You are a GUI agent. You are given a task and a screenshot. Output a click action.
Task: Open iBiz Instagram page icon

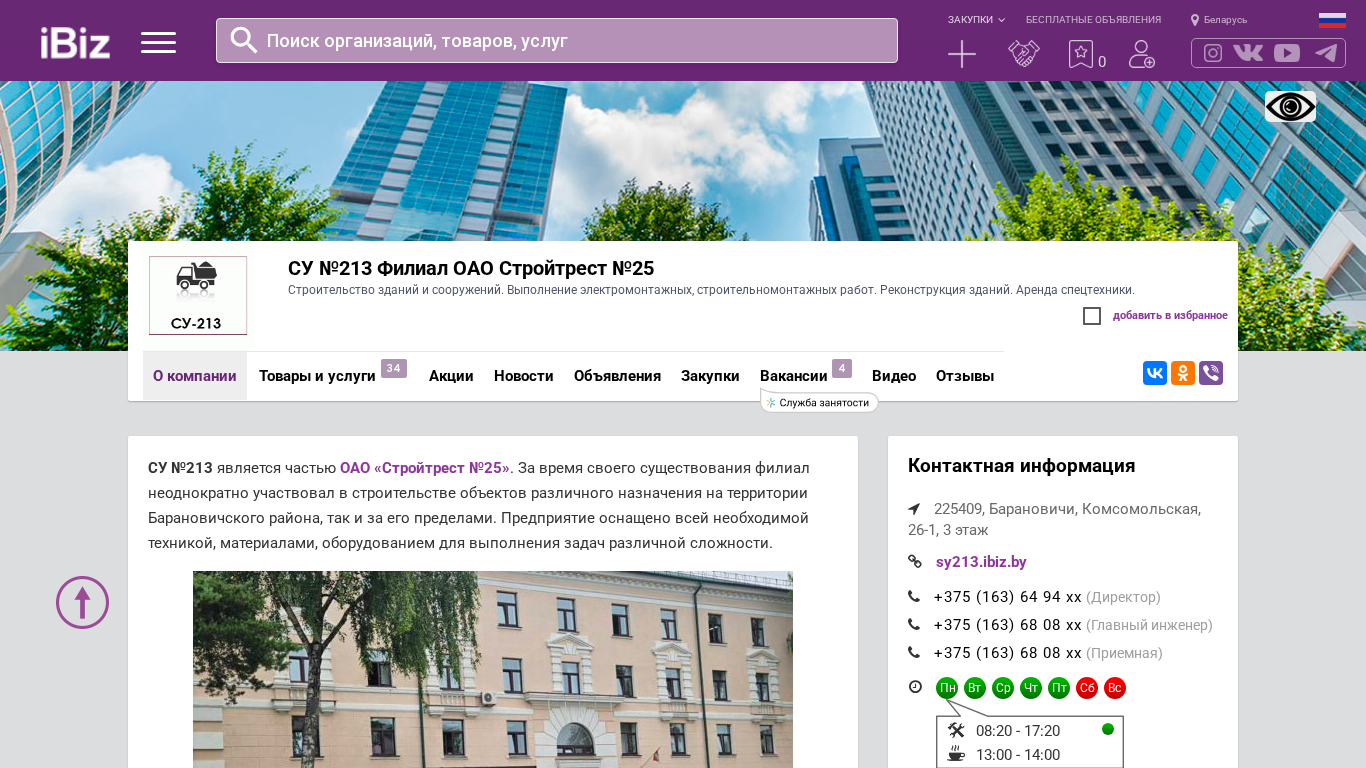pos(1213,53)
